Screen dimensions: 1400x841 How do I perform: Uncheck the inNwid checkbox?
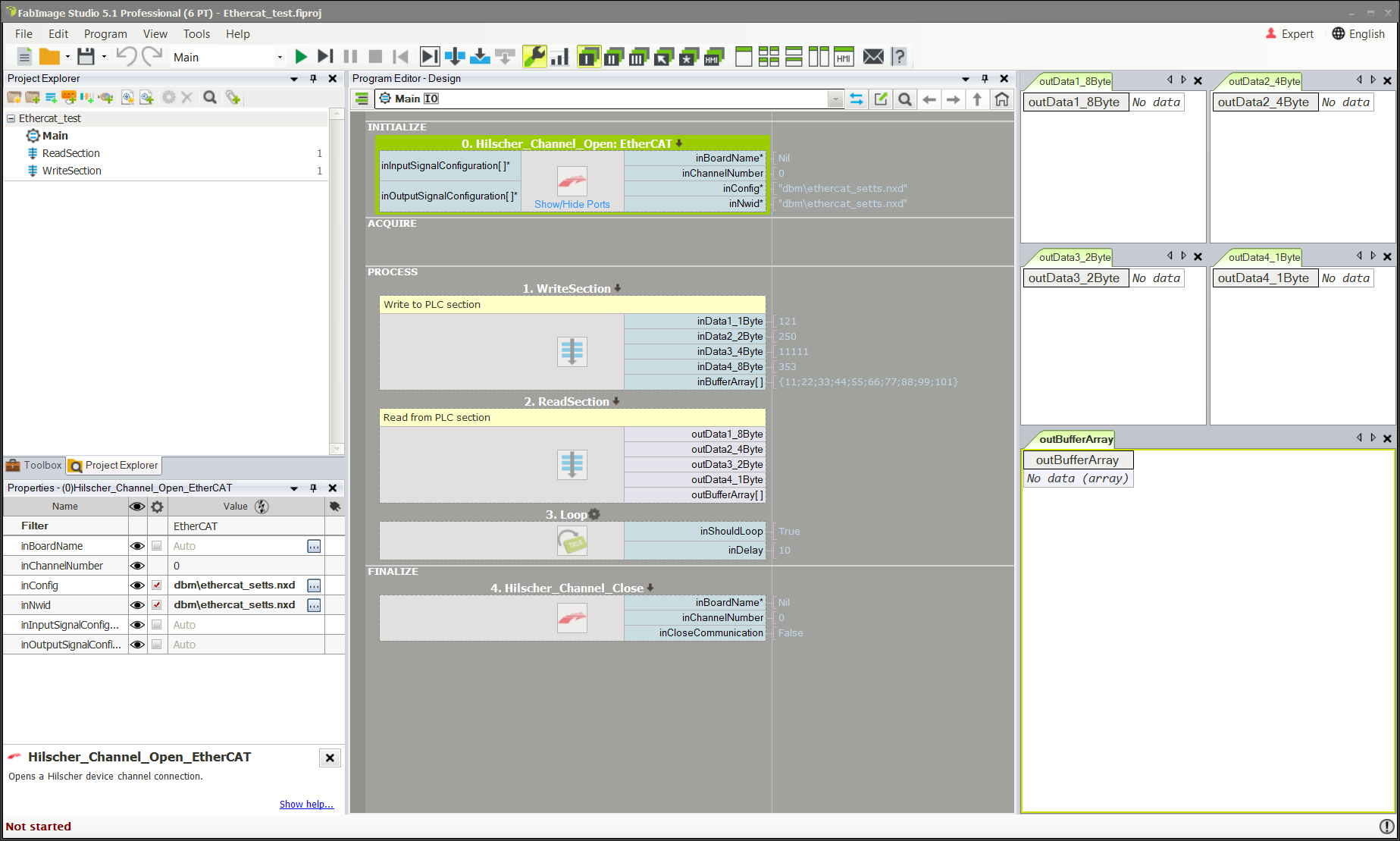coord(157,605)
